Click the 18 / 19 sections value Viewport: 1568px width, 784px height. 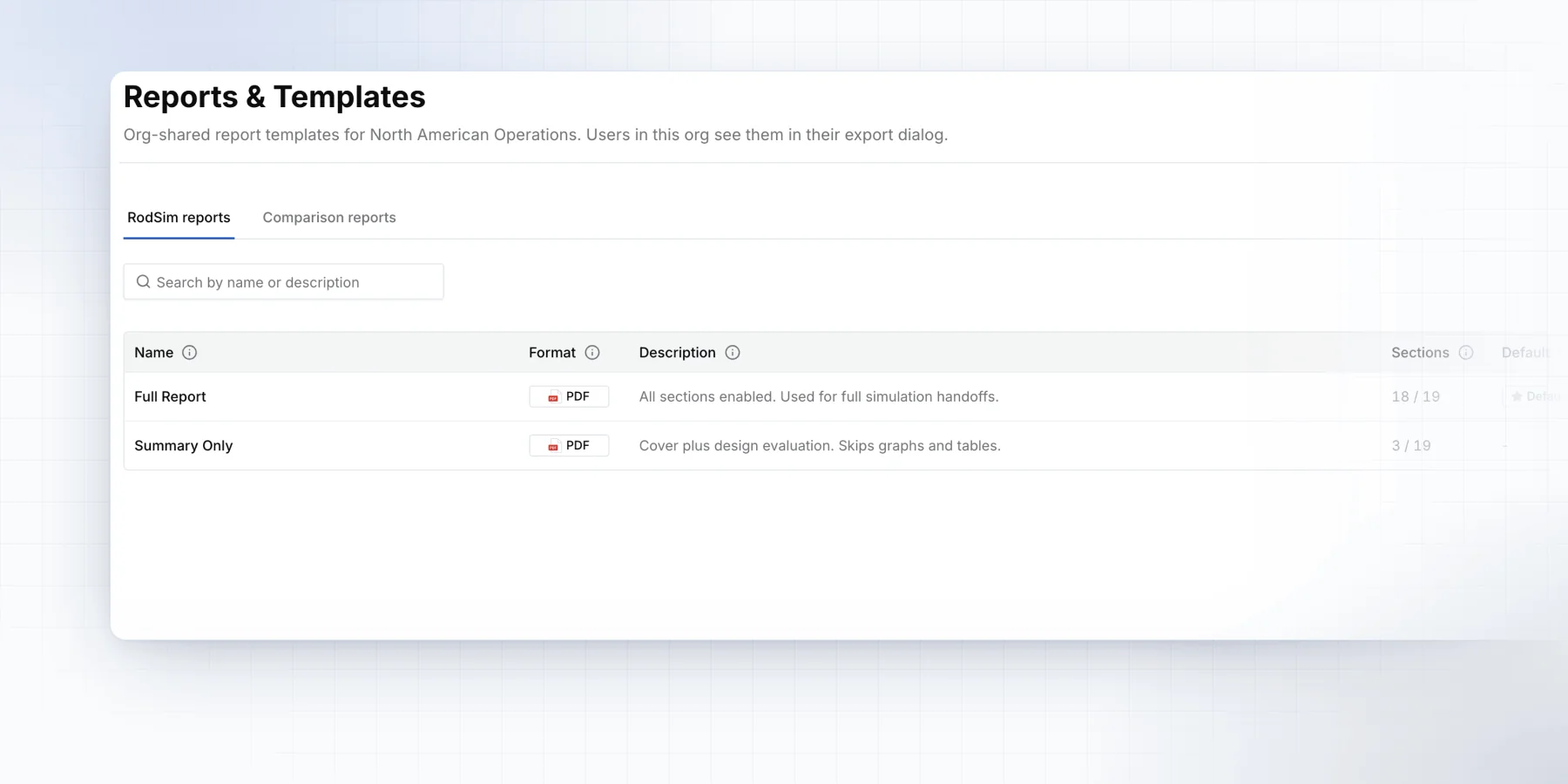point(1416,396)
